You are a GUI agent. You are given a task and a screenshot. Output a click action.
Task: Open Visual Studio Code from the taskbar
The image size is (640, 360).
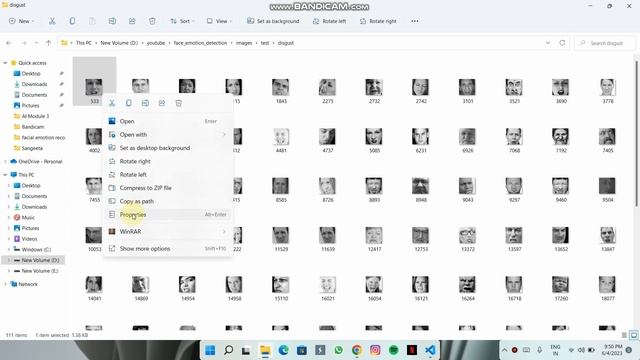430,350
